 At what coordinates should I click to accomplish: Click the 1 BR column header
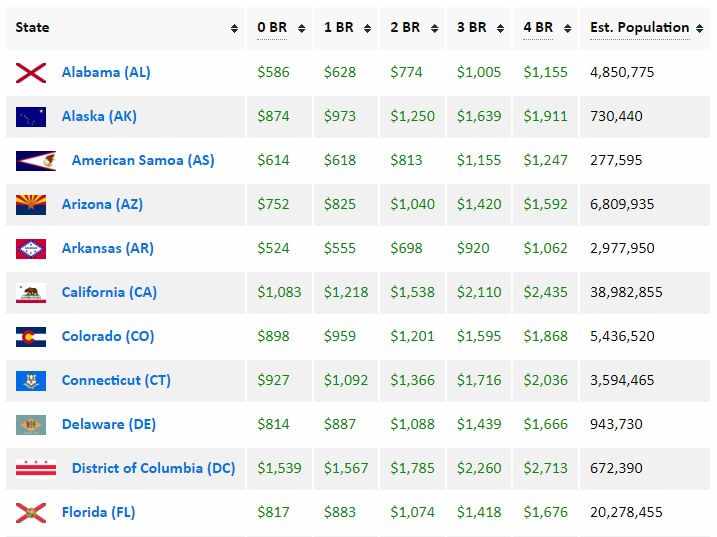(339, 27)
